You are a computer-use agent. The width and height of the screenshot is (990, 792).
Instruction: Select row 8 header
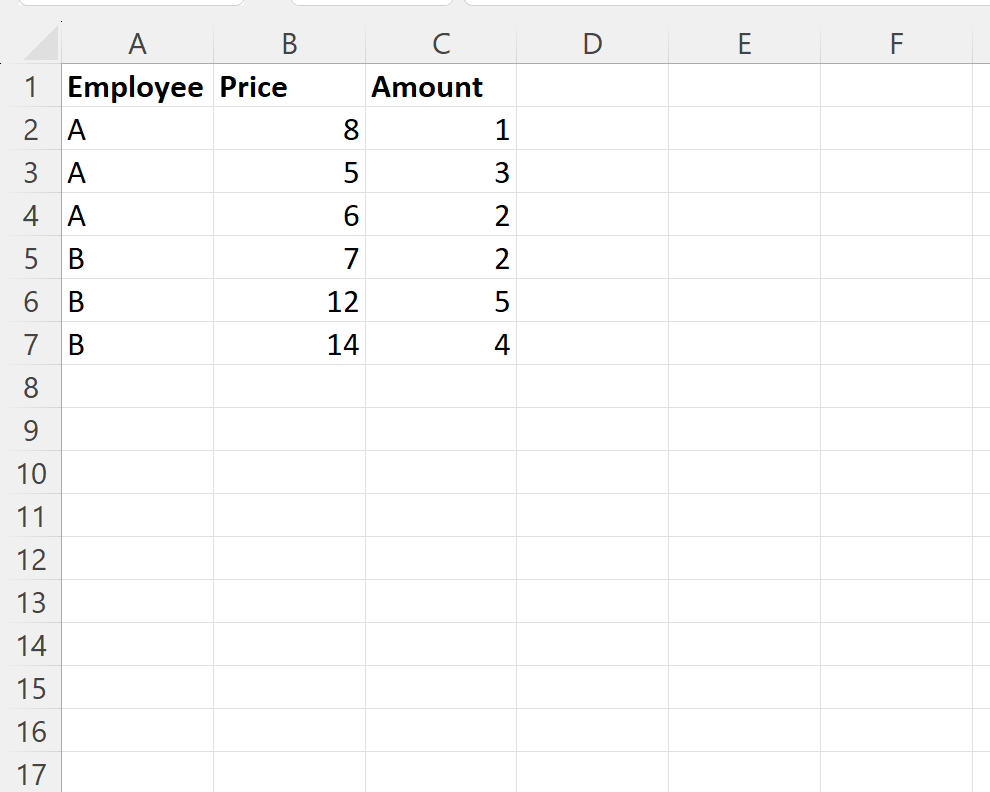[x=30, y=387]
